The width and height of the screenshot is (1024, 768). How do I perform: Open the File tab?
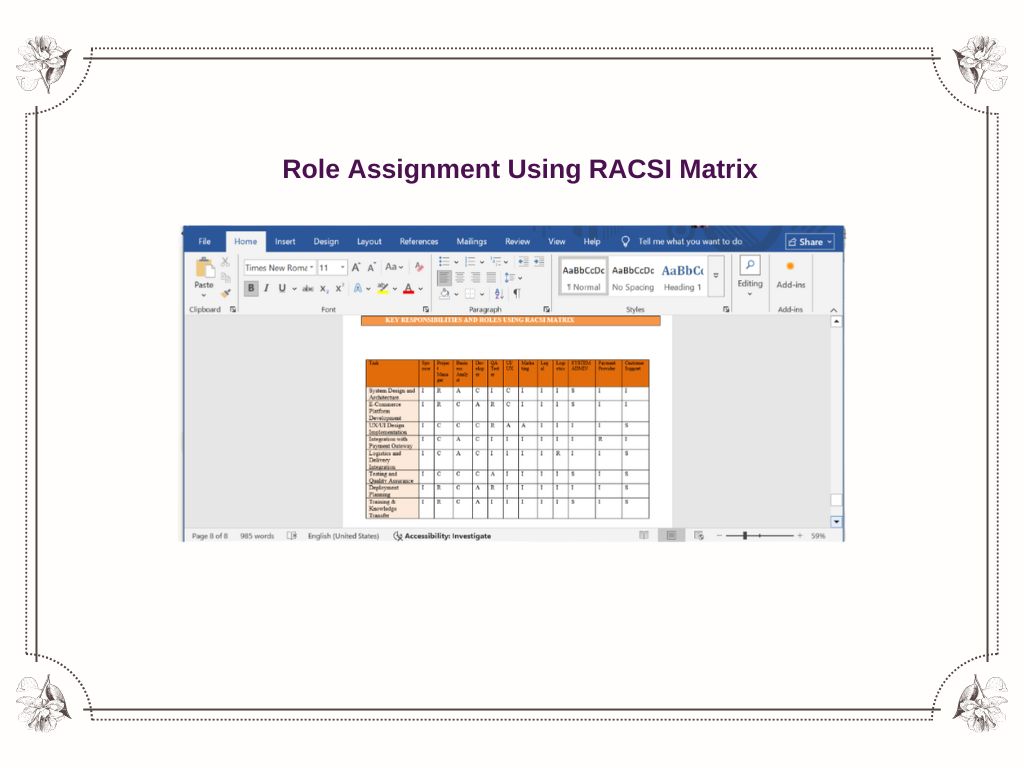tap(204, 242)
